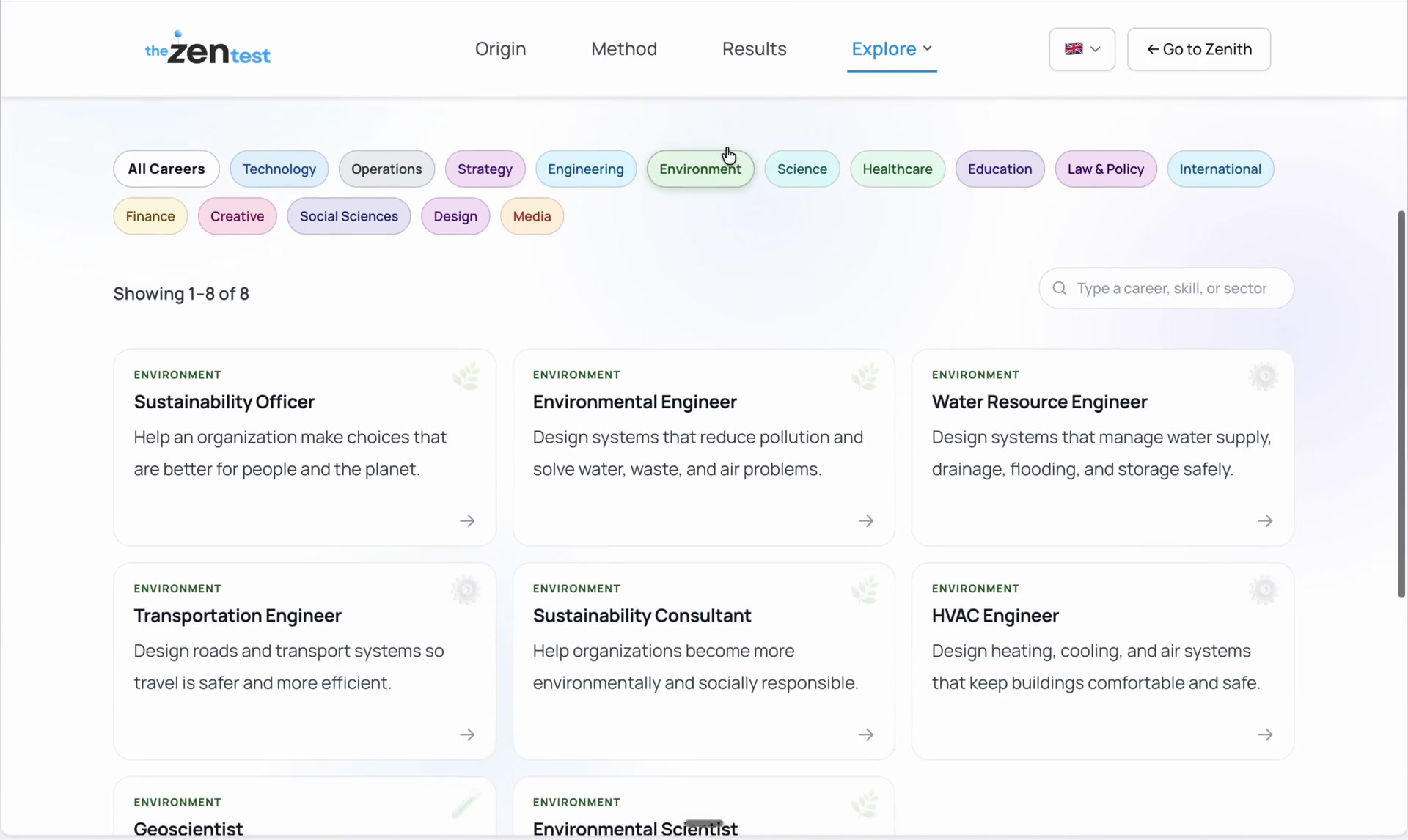1408x840 pixels.
Task: Filter careers by Media
Action: pyautogui.click(x=532, y=216)
